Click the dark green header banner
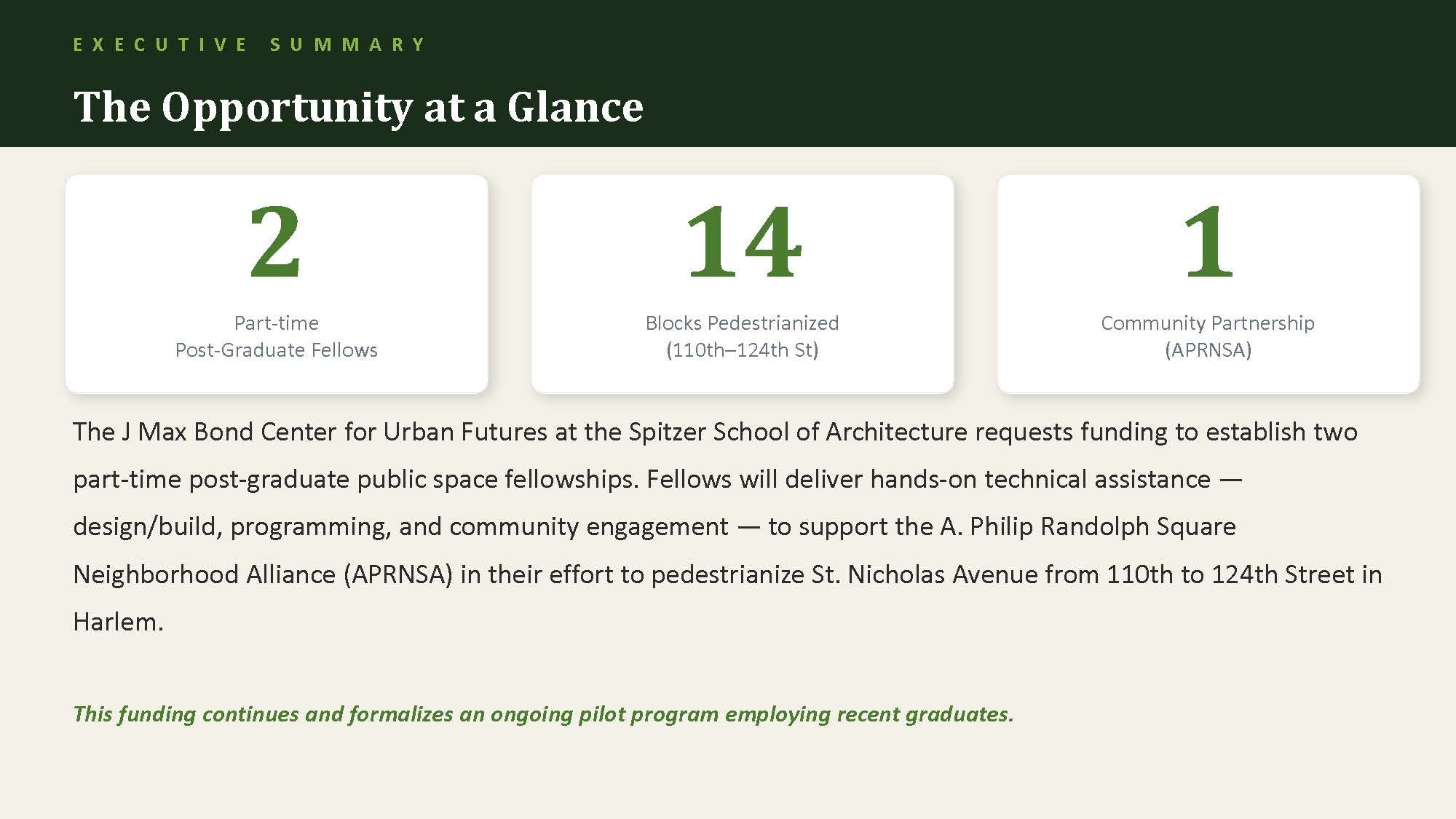This screenshot has width=1456, height=819. pos(728,73)
